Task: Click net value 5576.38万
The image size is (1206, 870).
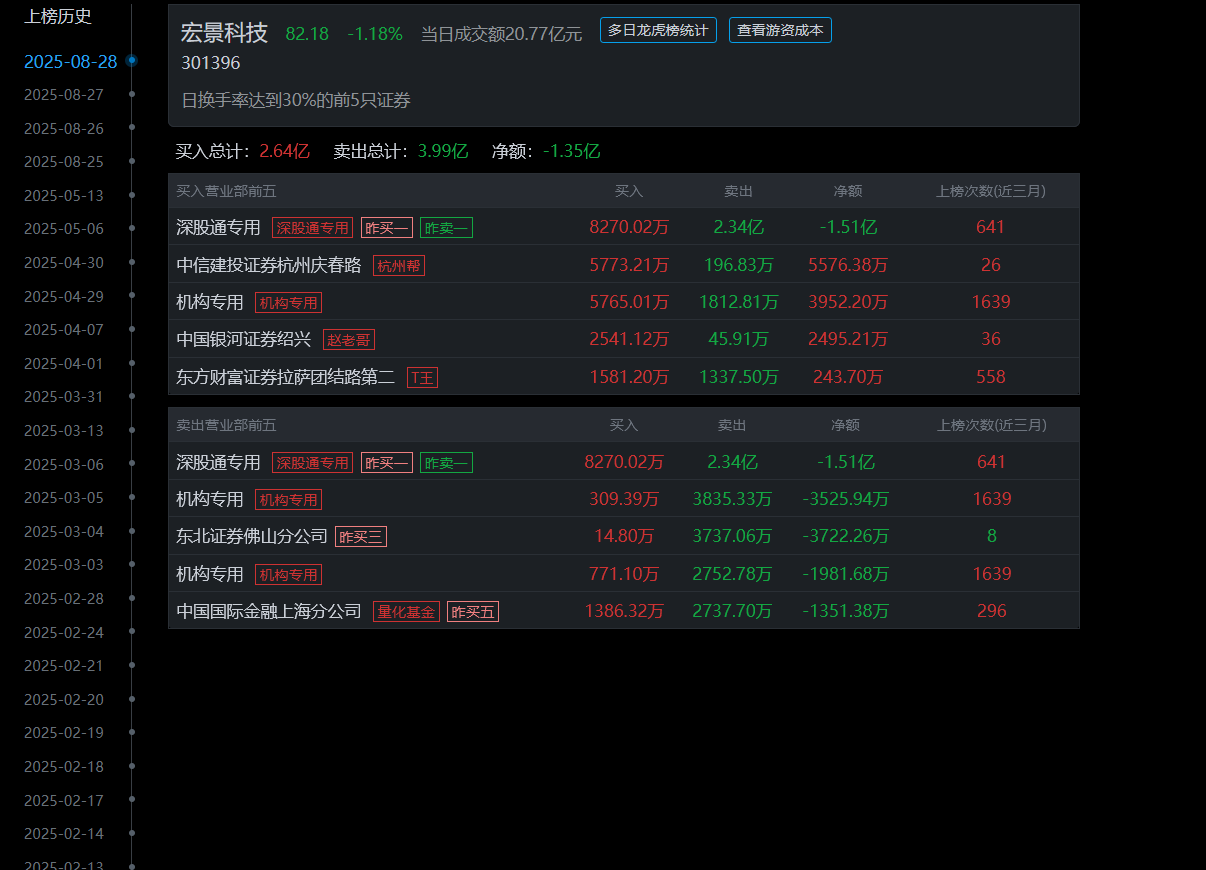Action: pos(848,265)
